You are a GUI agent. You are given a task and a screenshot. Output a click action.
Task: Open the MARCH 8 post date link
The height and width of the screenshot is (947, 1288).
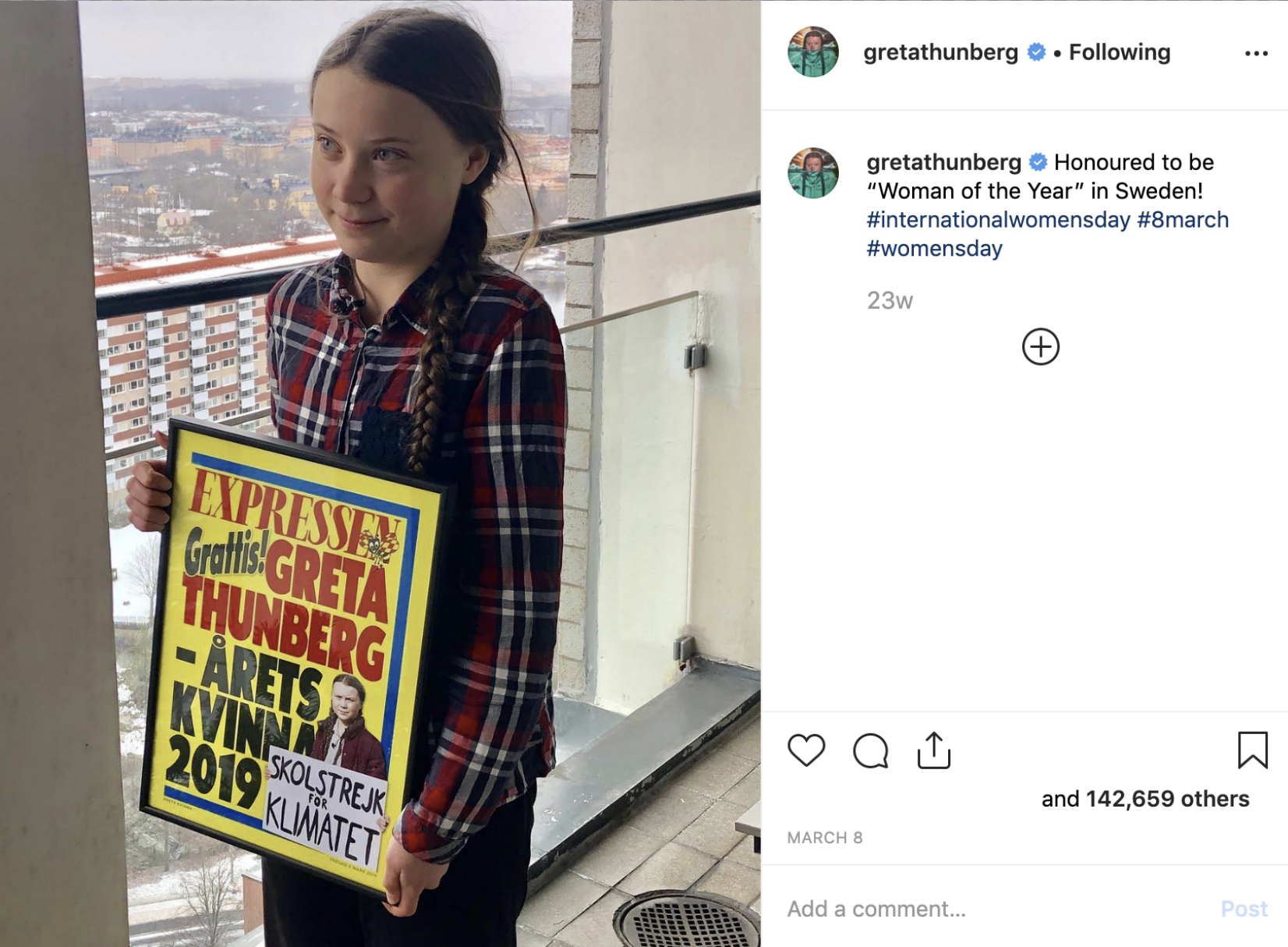pyautogui.click(x=825, y=838)
